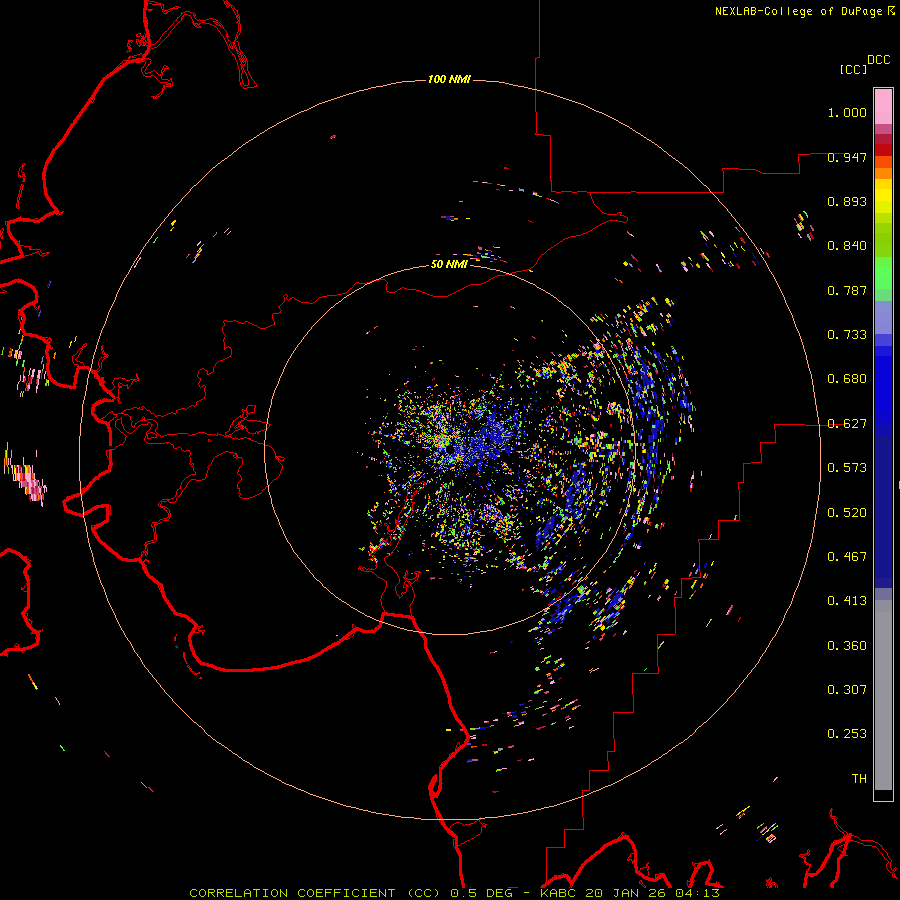
Task: Click the gray segment of the color bar
Action: click(x=883, y=695)
